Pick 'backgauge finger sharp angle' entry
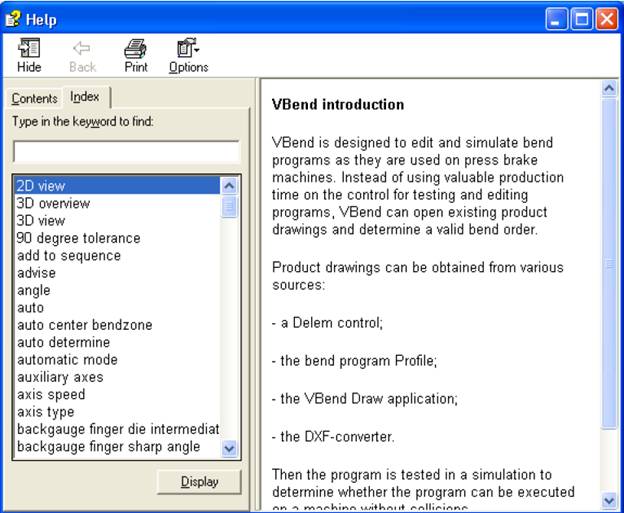 click(117, 447)
